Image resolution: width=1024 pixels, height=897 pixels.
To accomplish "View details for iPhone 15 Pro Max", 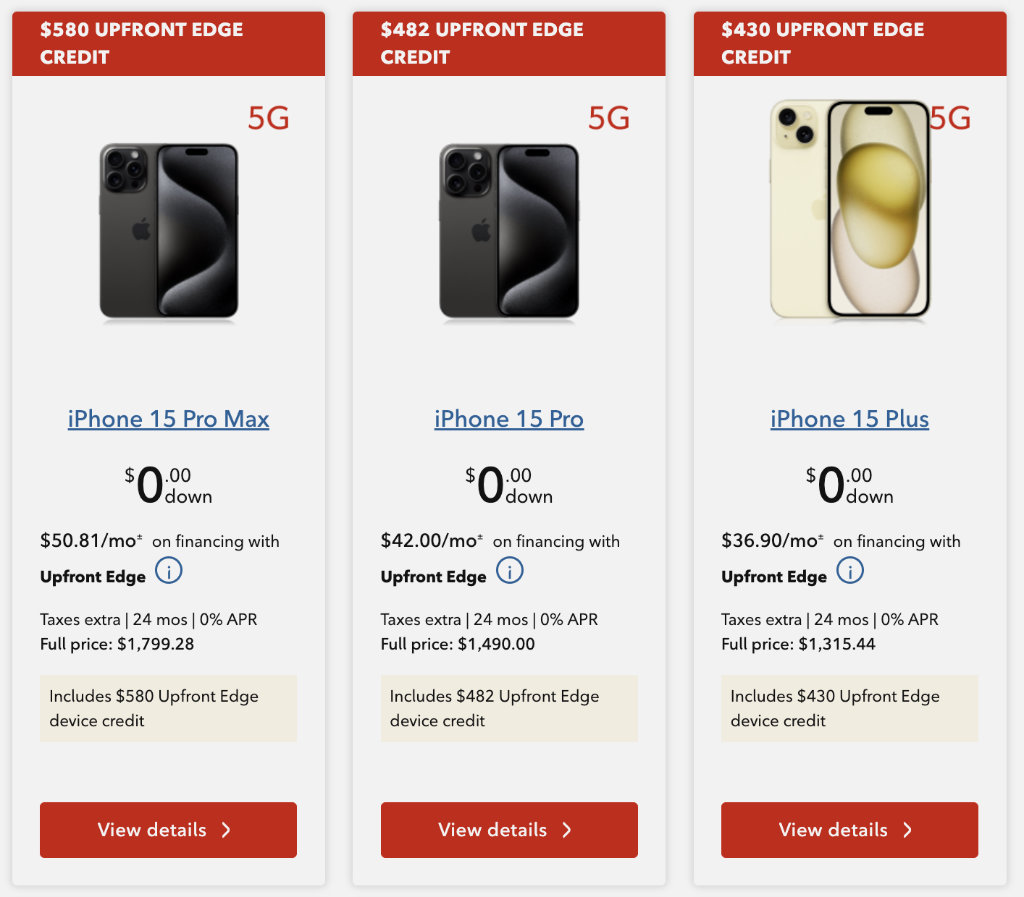I will point(168,830).
